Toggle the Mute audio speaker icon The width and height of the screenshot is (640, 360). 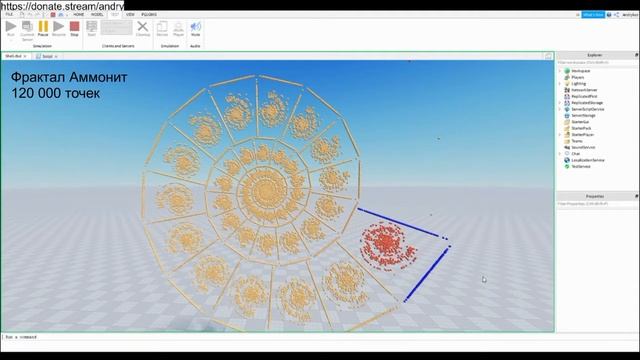click(x=196, y=29)
